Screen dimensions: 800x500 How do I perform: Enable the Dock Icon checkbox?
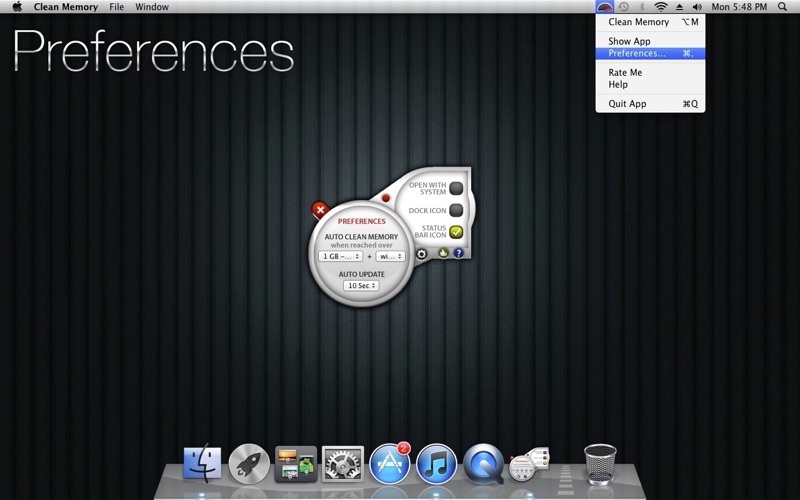pyautogui.click(x=456, y=210)
